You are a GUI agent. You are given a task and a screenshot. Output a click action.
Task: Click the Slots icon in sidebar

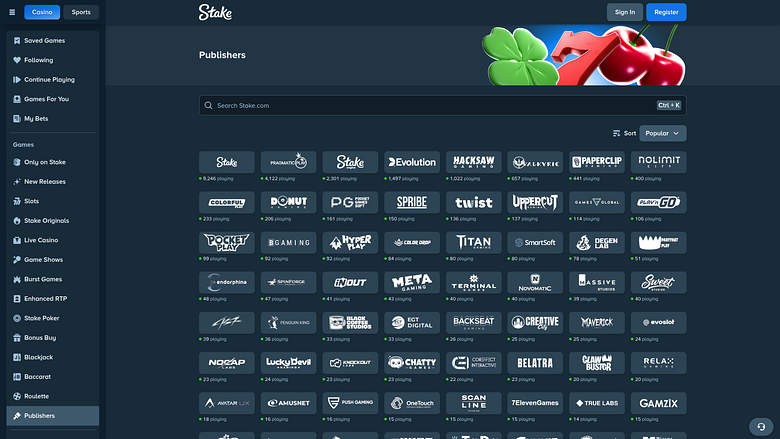(x=17, y=201)
